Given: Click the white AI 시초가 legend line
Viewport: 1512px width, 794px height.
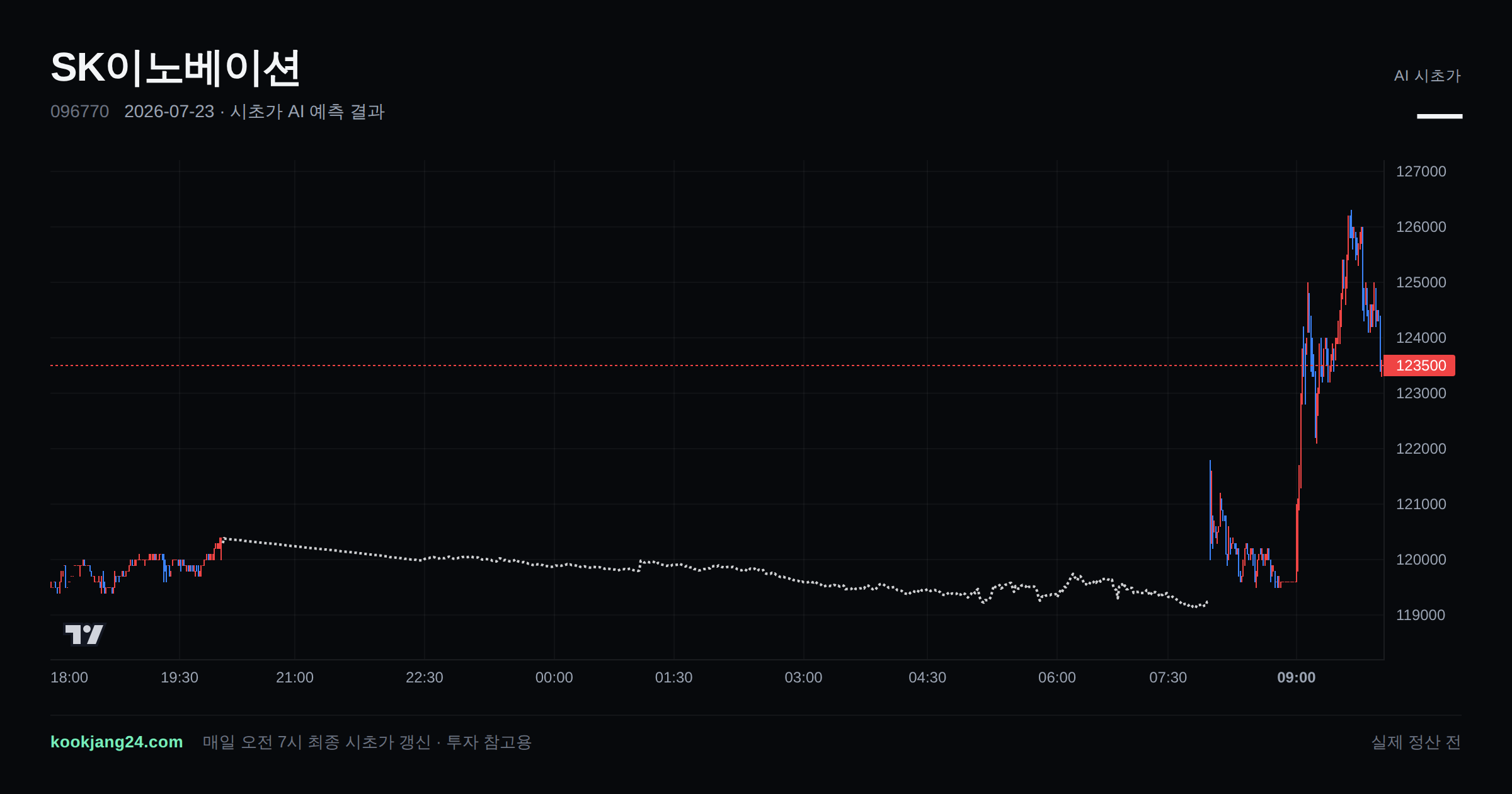Looking at the screenshot, I should pos(1440,116).
